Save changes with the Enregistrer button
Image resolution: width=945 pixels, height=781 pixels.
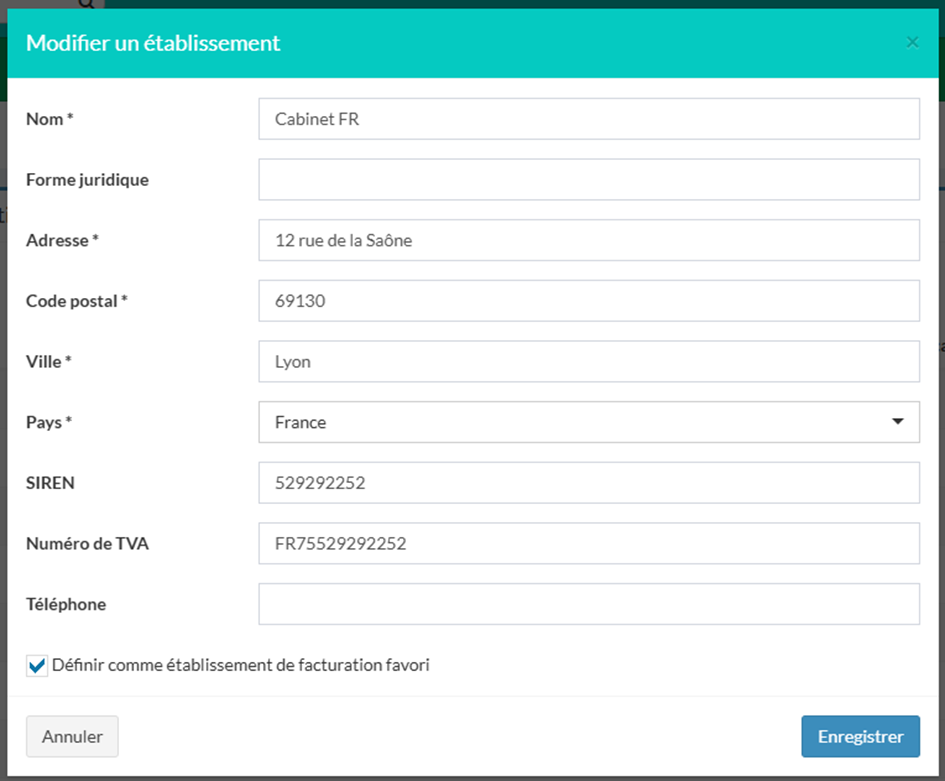[860, 737]
